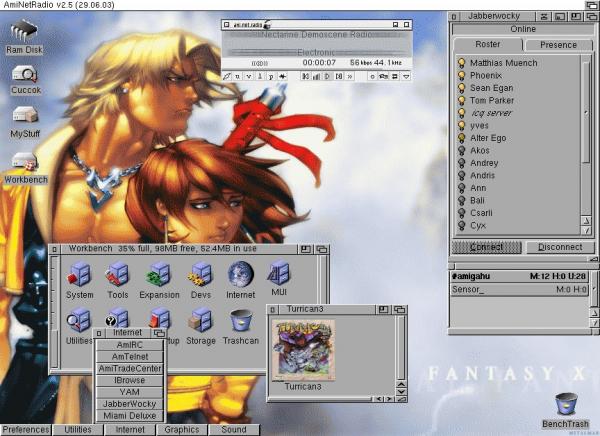Select the #amigahu channel row
600x436 pixels.
pyautogui.click(x=519, y=276)
